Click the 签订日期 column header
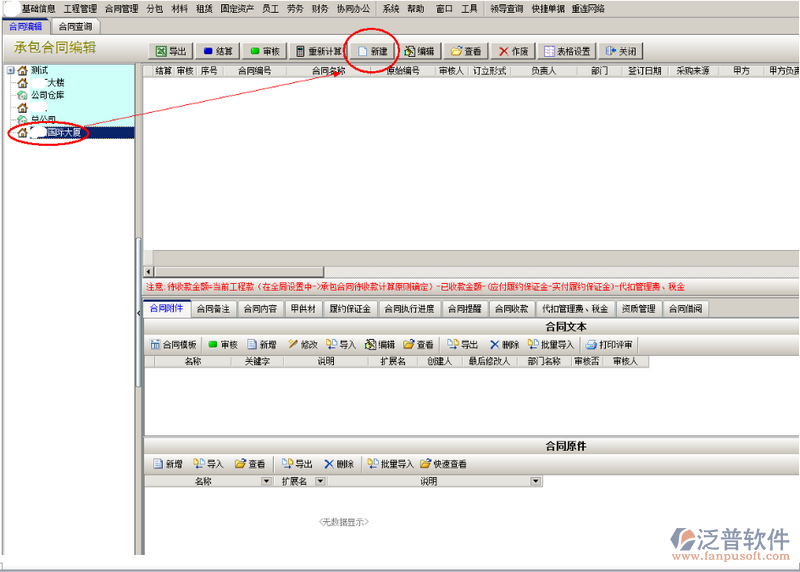This screenshot has height=572, width=800. (x=644, y=71)
